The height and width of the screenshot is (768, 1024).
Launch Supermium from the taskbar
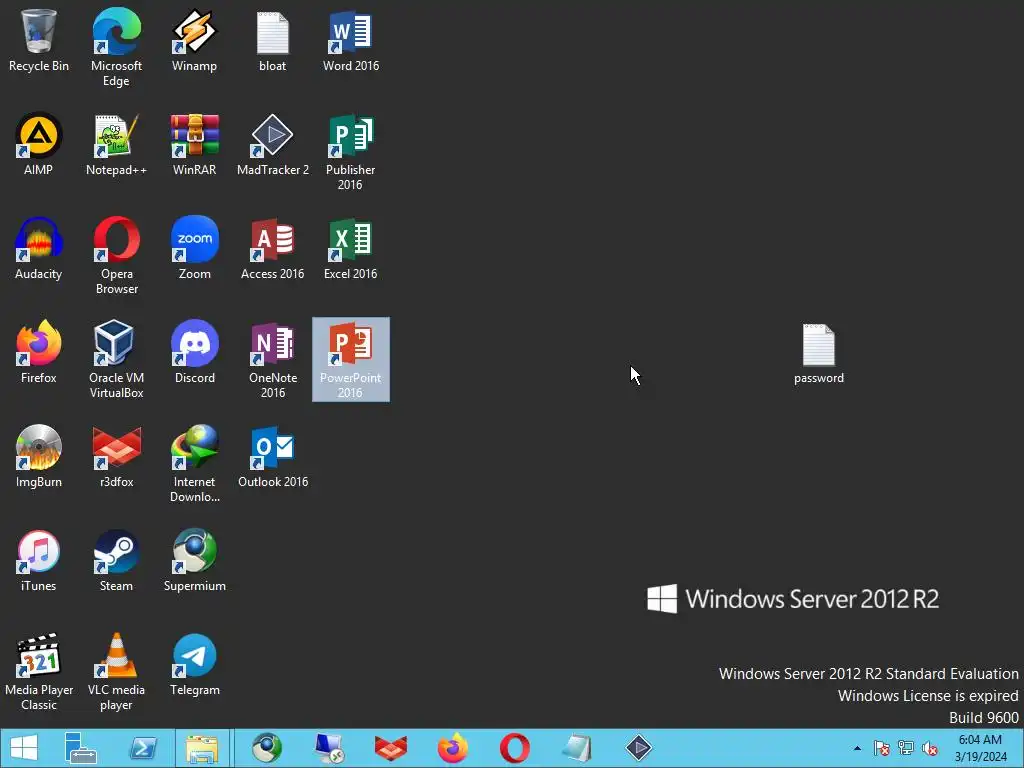(x=267, y=748)
